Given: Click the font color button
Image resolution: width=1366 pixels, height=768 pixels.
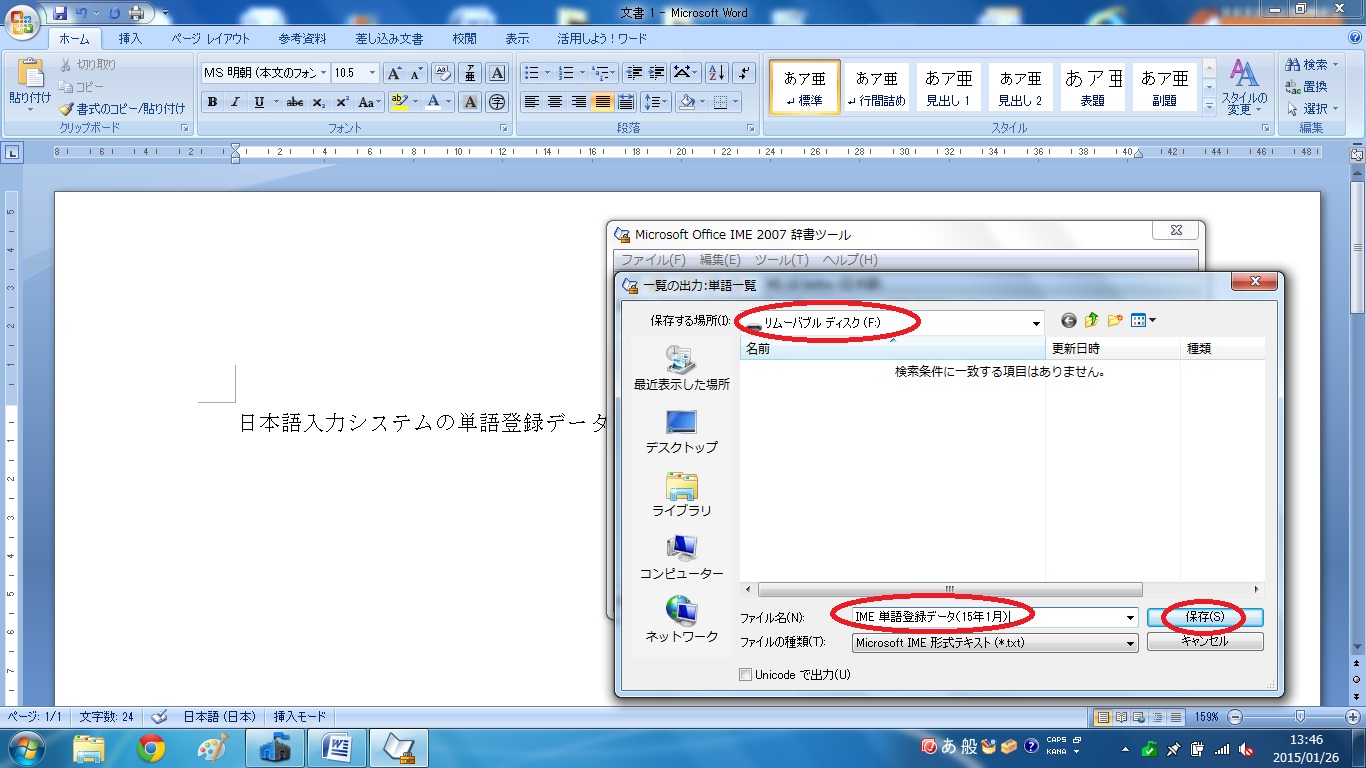Looking at the screenshot, I should pyautogui.click(x=432, y=102).
